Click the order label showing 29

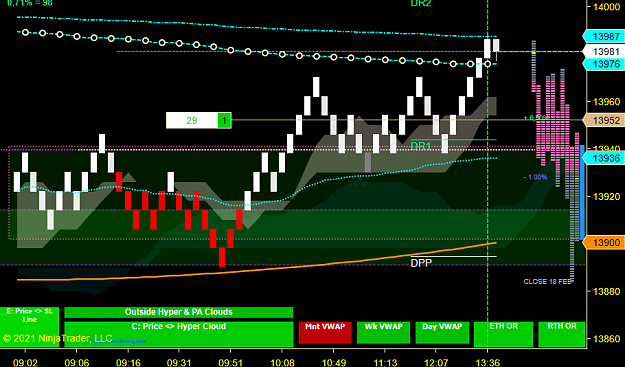pyautogui.click(x=192, y=120)
